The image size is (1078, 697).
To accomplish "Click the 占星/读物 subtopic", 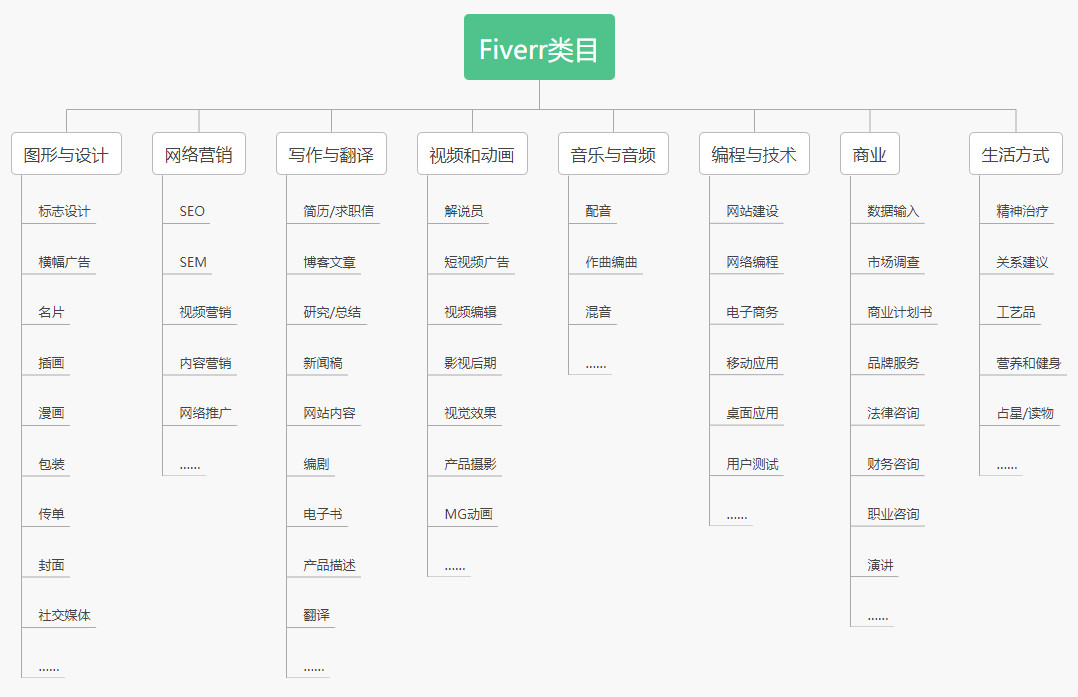I will (1025, 413).
